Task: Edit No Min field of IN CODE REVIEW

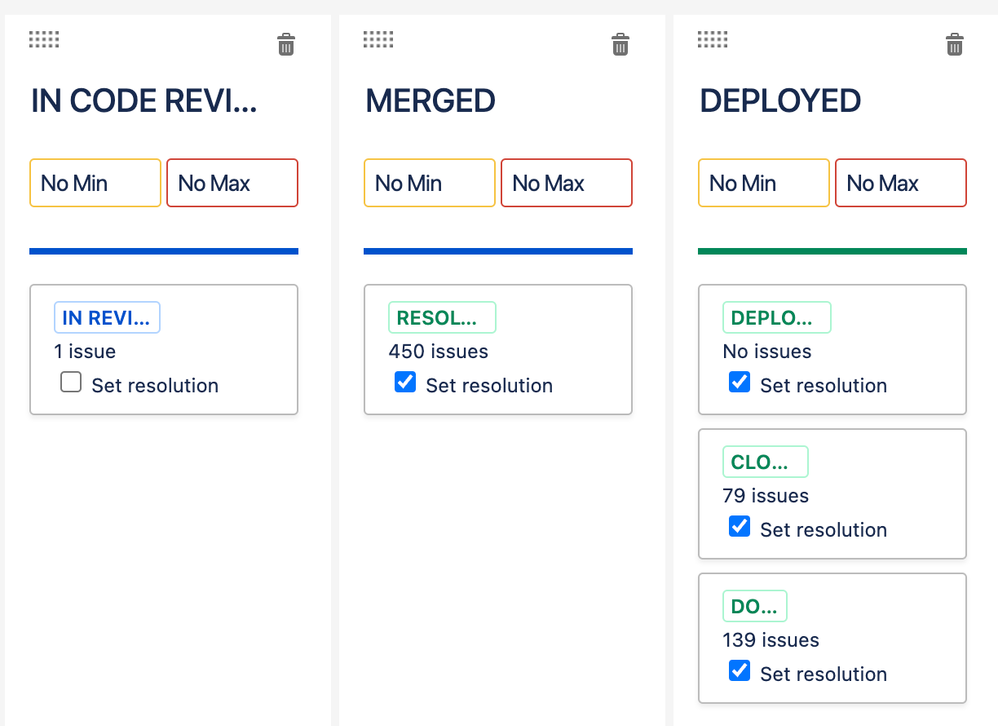Action: 95,183
